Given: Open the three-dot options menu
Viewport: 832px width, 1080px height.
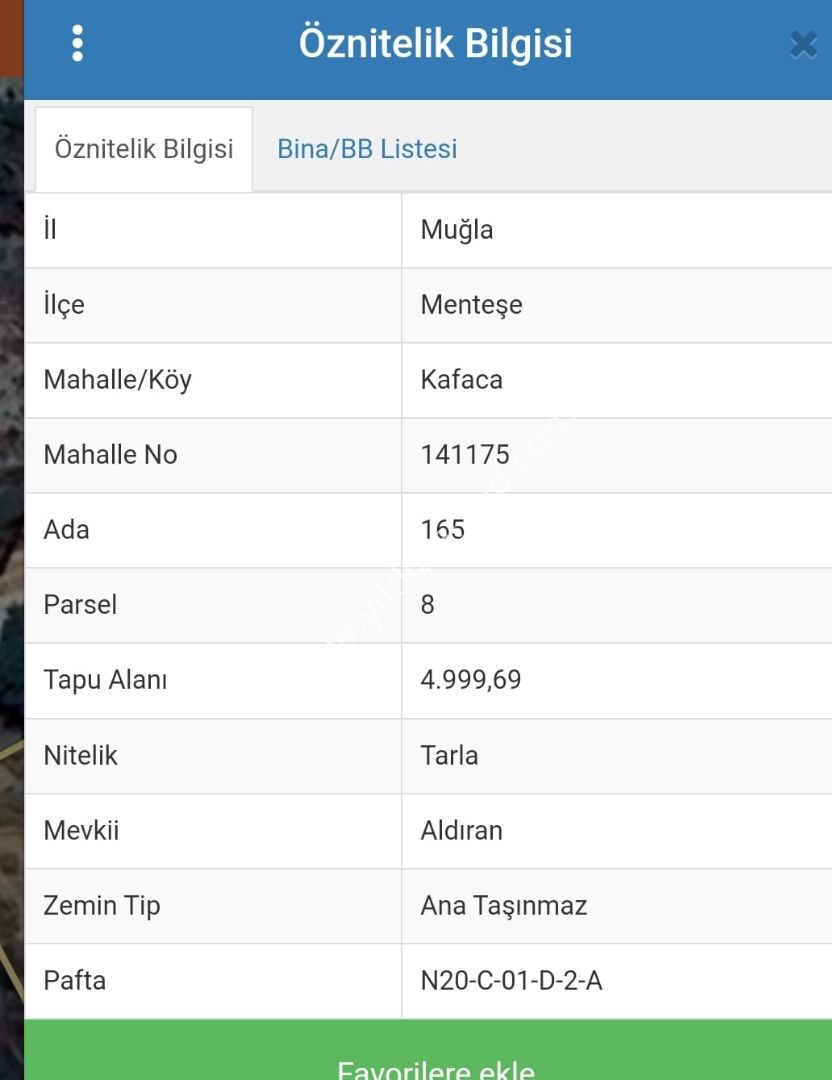Looking at the screenshot, I should click(x=77, y=43).
